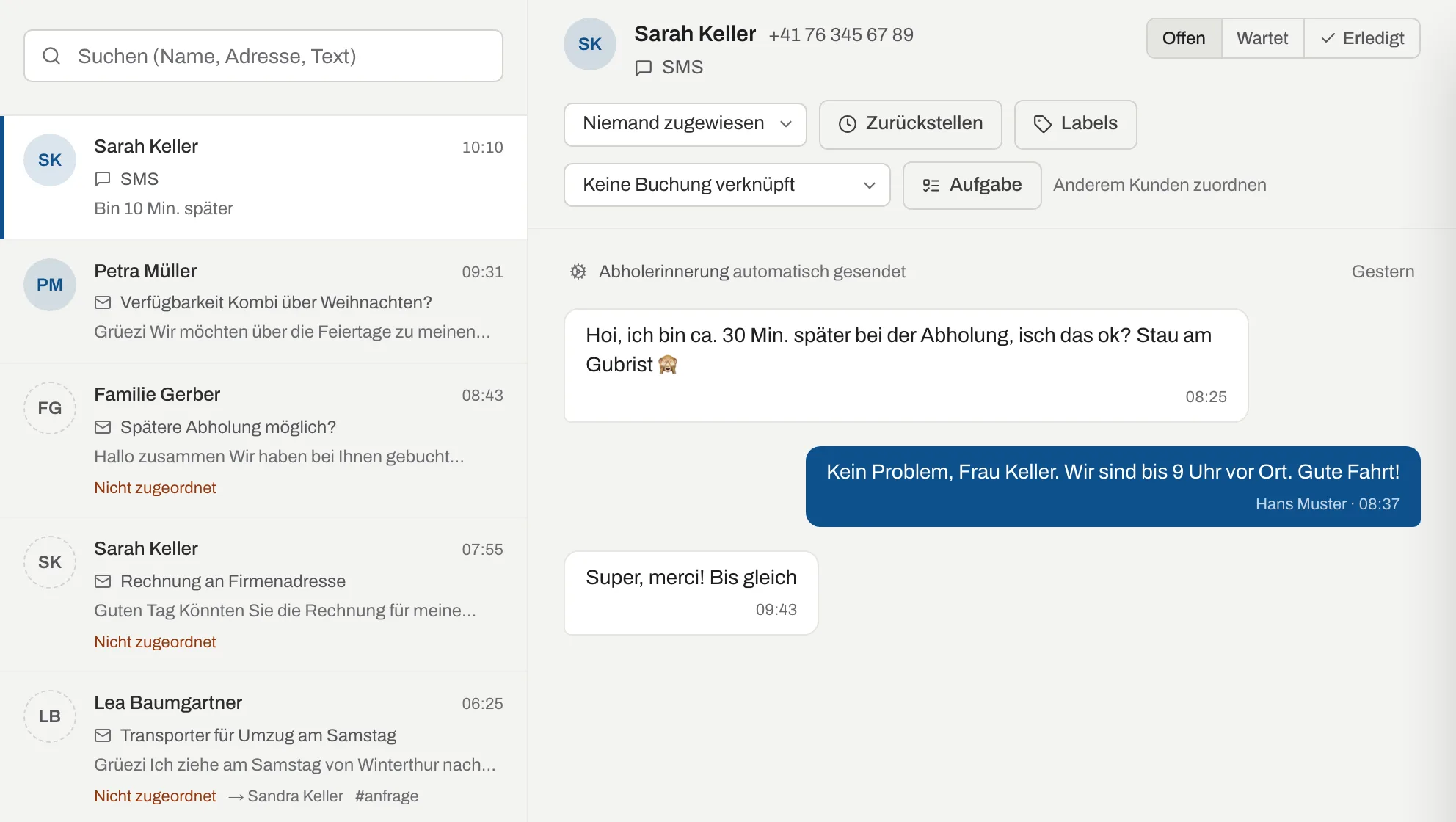Click the 'Hans Muster · 08:37' sender line
This screenshot has height=822, width=1456.
point(1327,504)
